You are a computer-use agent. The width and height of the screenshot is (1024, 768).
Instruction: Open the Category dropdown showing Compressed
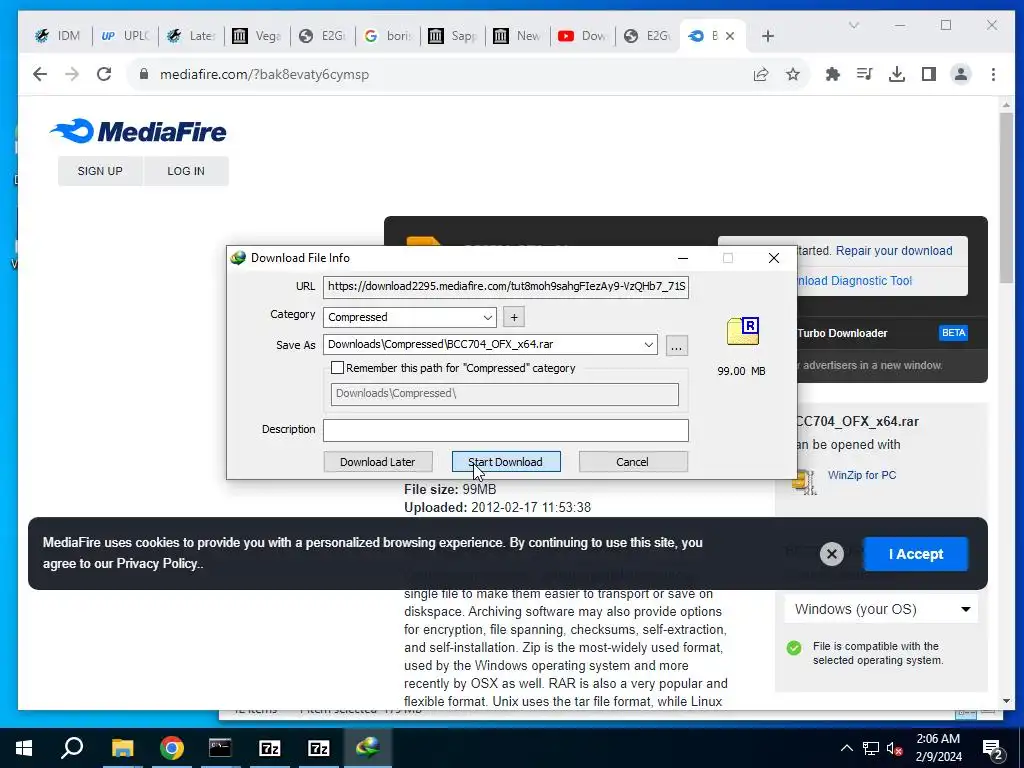(409, 317)
